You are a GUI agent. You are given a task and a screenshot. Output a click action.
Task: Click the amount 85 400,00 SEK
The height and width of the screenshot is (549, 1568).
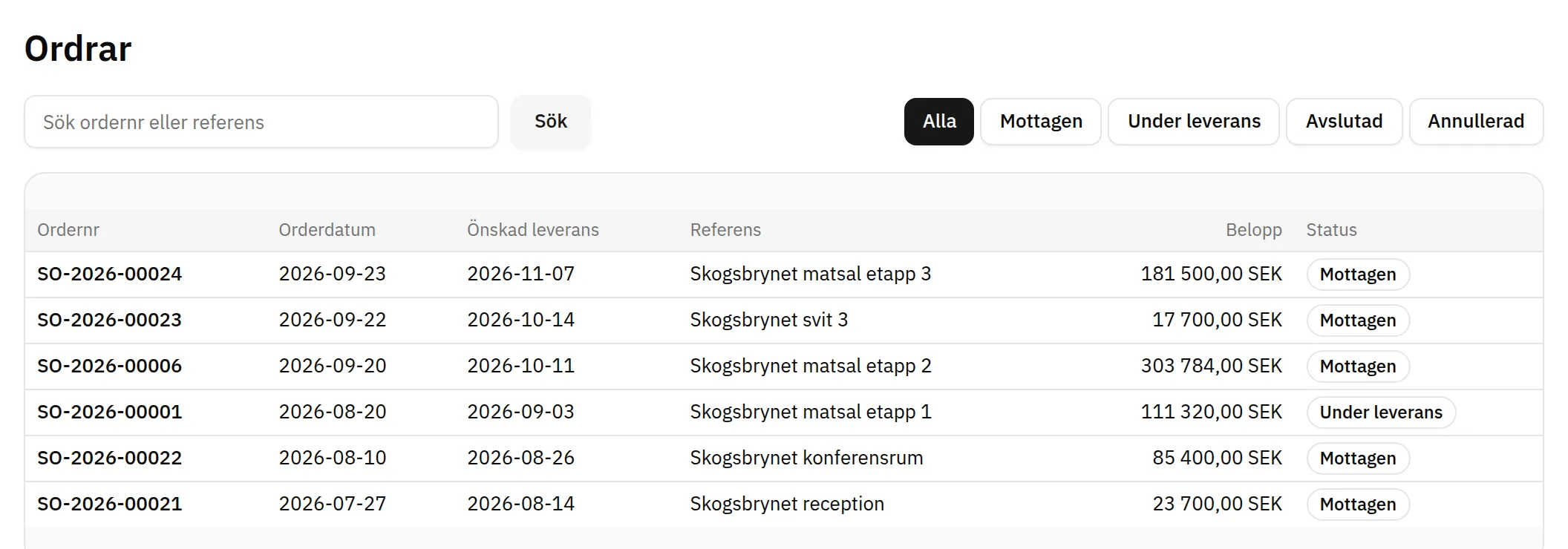pyautogui.click(x=1218, y=458)
